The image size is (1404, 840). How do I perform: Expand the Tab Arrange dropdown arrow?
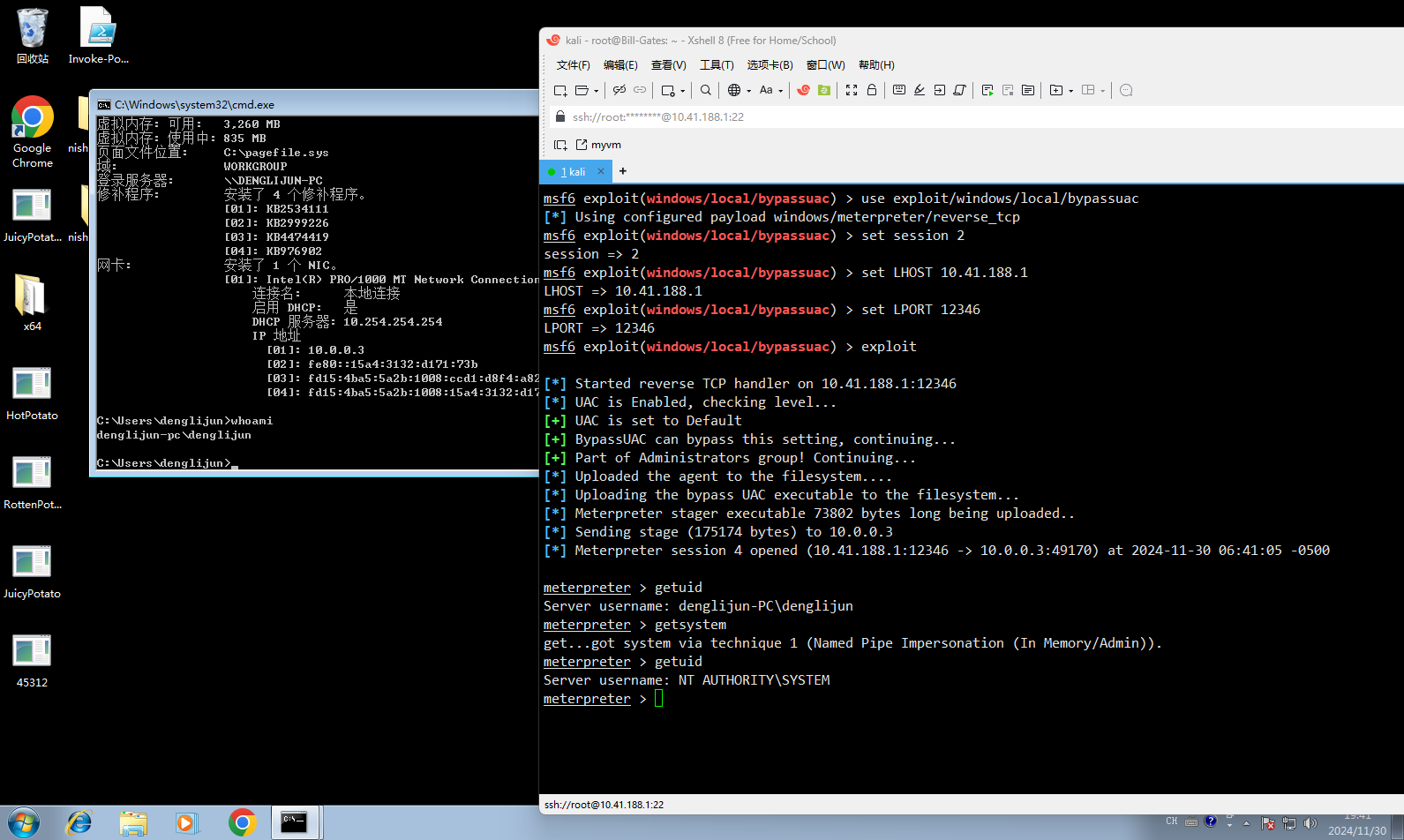tap(1102, 91)
